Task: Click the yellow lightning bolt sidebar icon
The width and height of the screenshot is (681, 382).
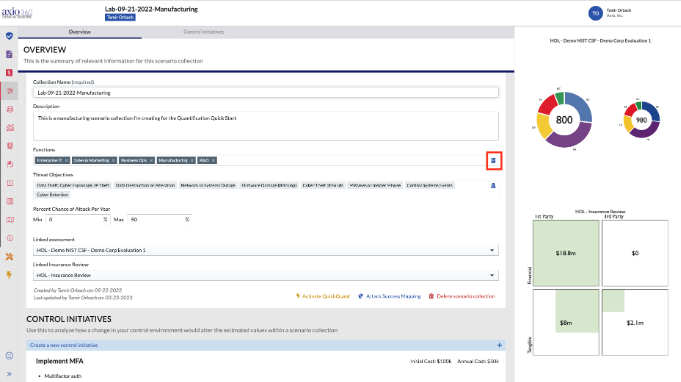Action: tap(9, 274)
